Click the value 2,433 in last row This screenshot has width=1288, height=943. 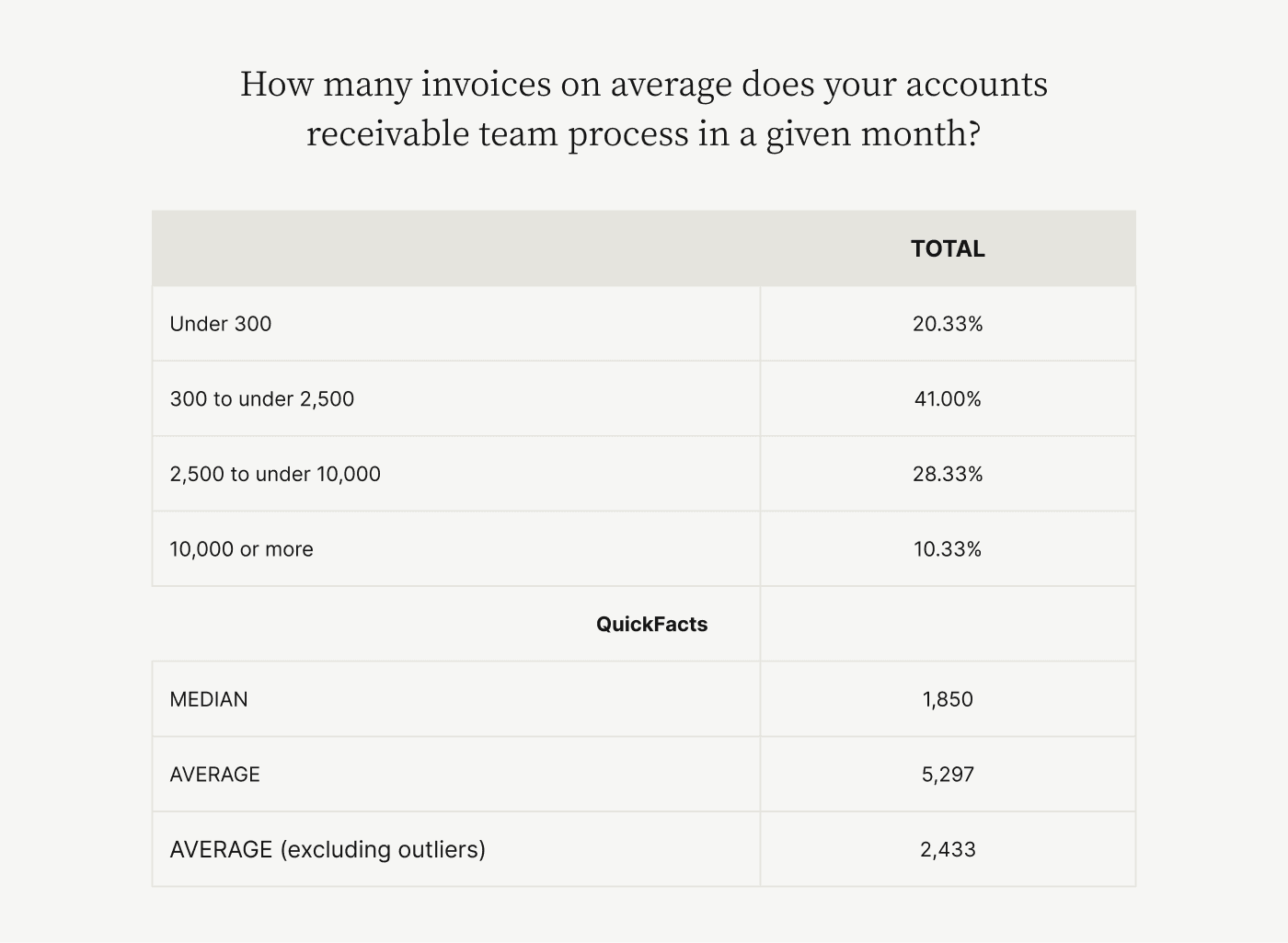tap(948, 849)
